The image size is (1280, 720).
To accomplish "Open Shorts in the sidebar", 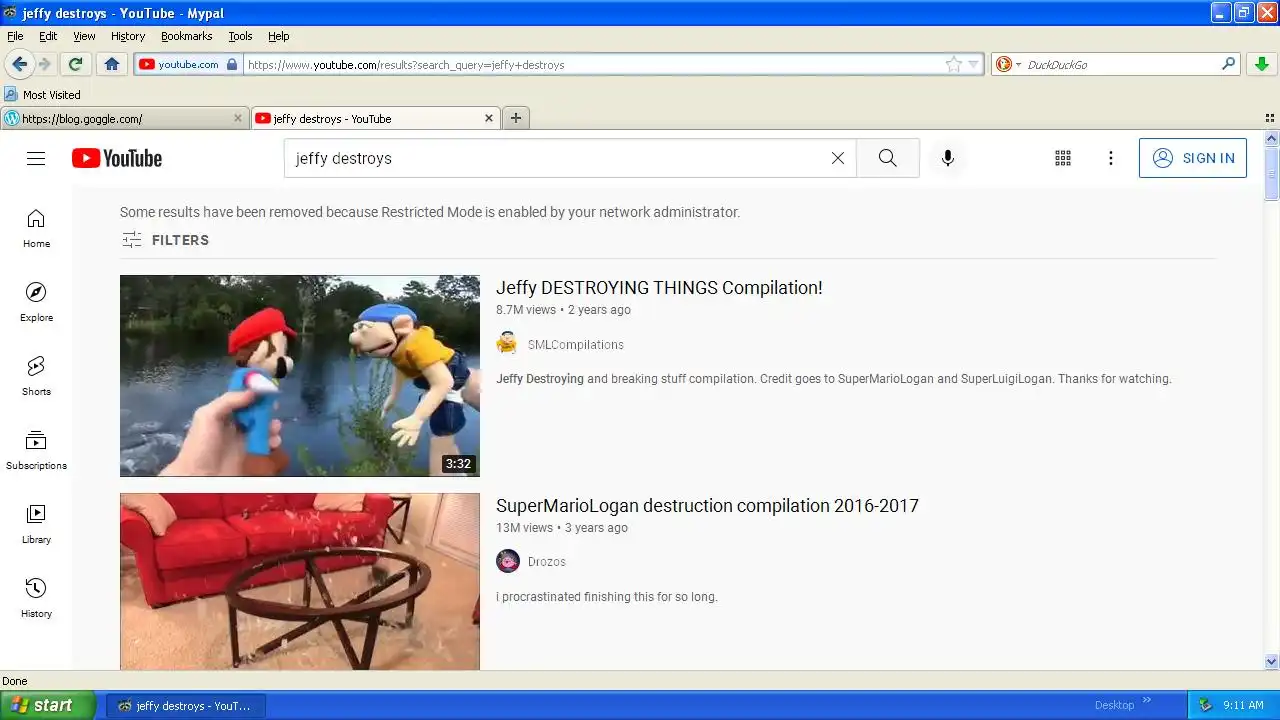I will pyautogui.click(x=36, y=377).
